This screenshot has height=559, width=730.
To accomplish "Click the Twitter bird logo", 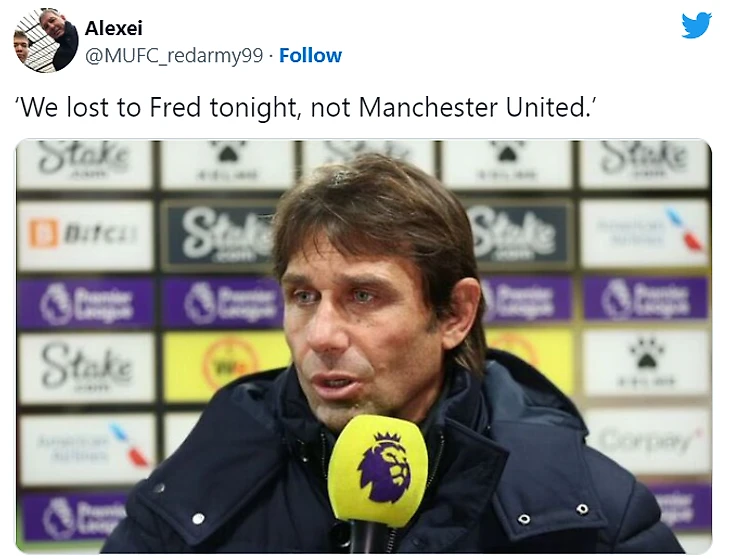I will click(696, 26).
